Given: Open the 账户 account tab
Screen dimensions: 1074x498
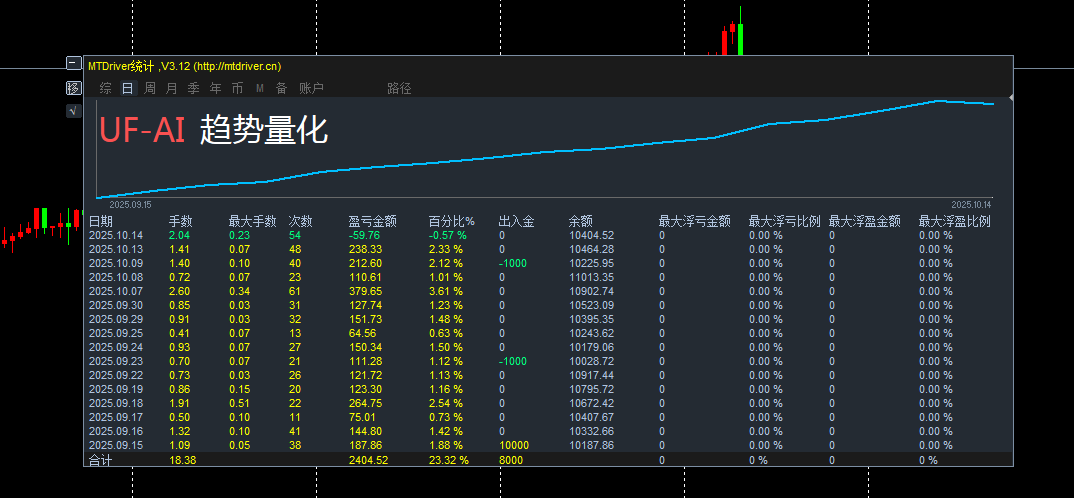Looking at the screenshot, I should pyautogui.click(x=311, y=88).
